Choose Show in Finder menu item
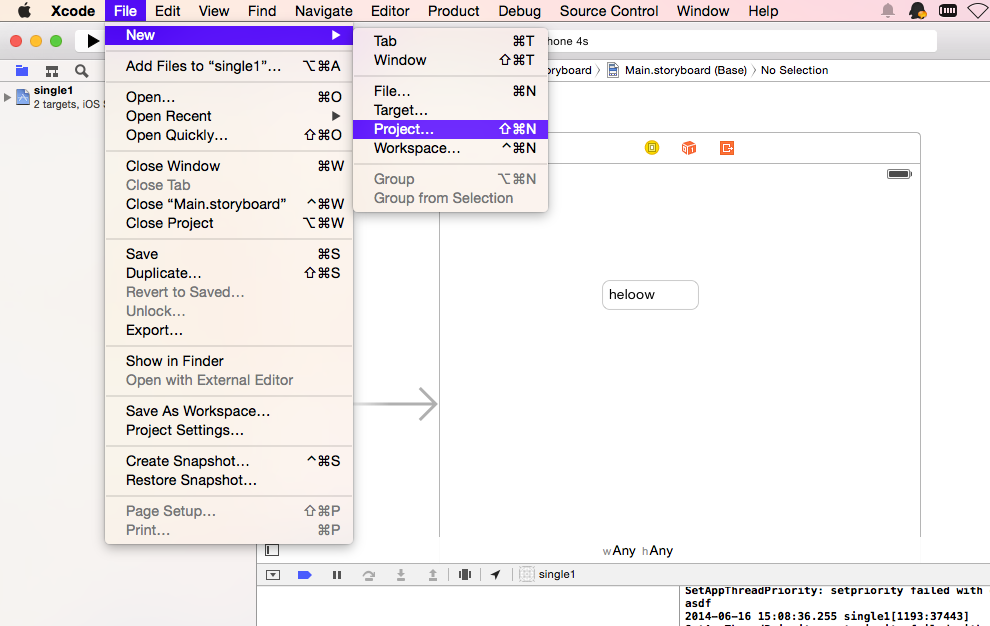 point(229,361)
